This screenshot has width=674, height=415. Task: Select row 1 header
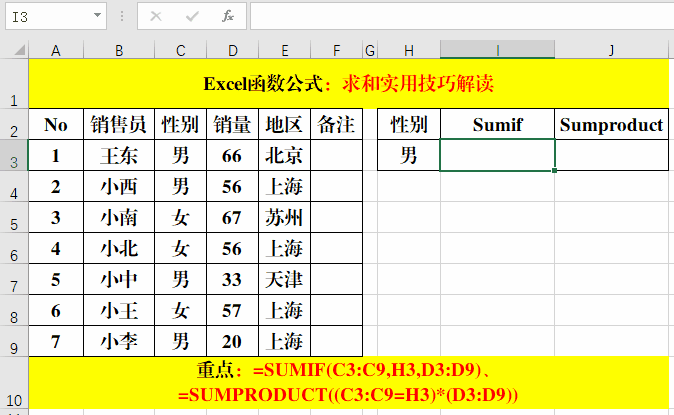click(x=14, y=83)
